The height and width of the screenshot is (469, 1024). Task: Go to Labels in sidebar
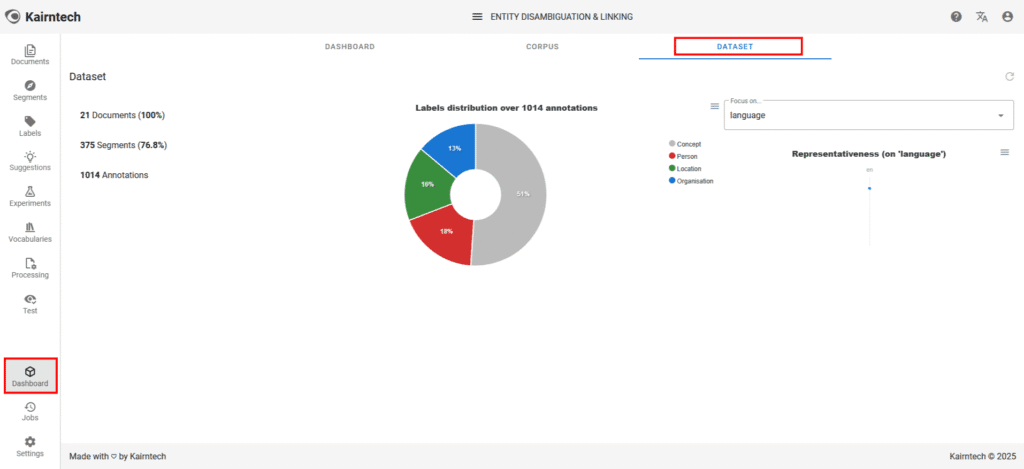pos(30,126)
